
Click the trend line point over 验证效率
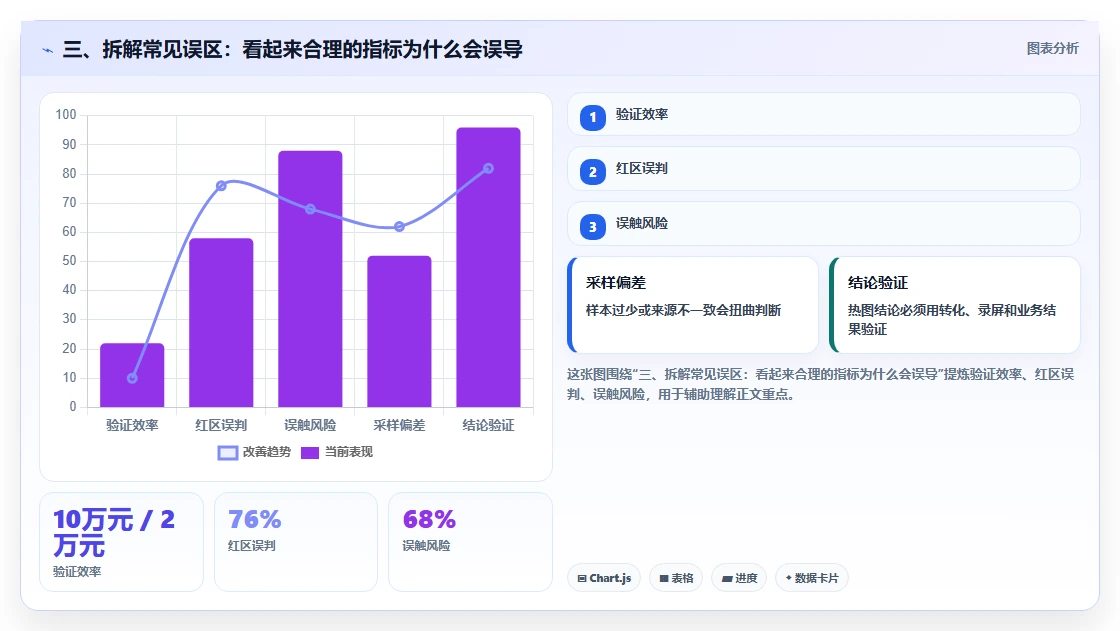tap(132, 378)
